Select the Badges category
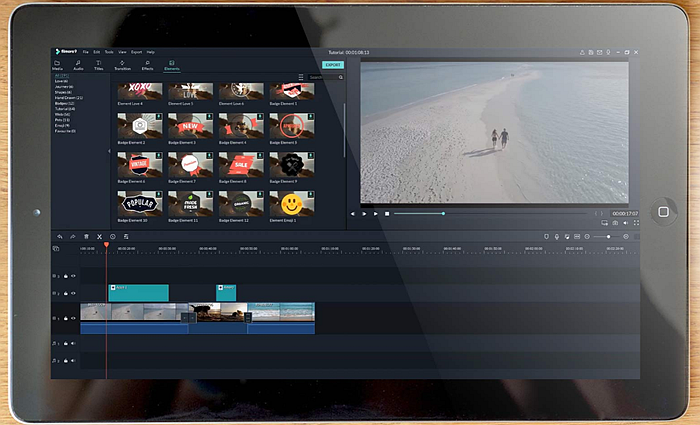The image size is (700, 425). click(x=64, y=103)
